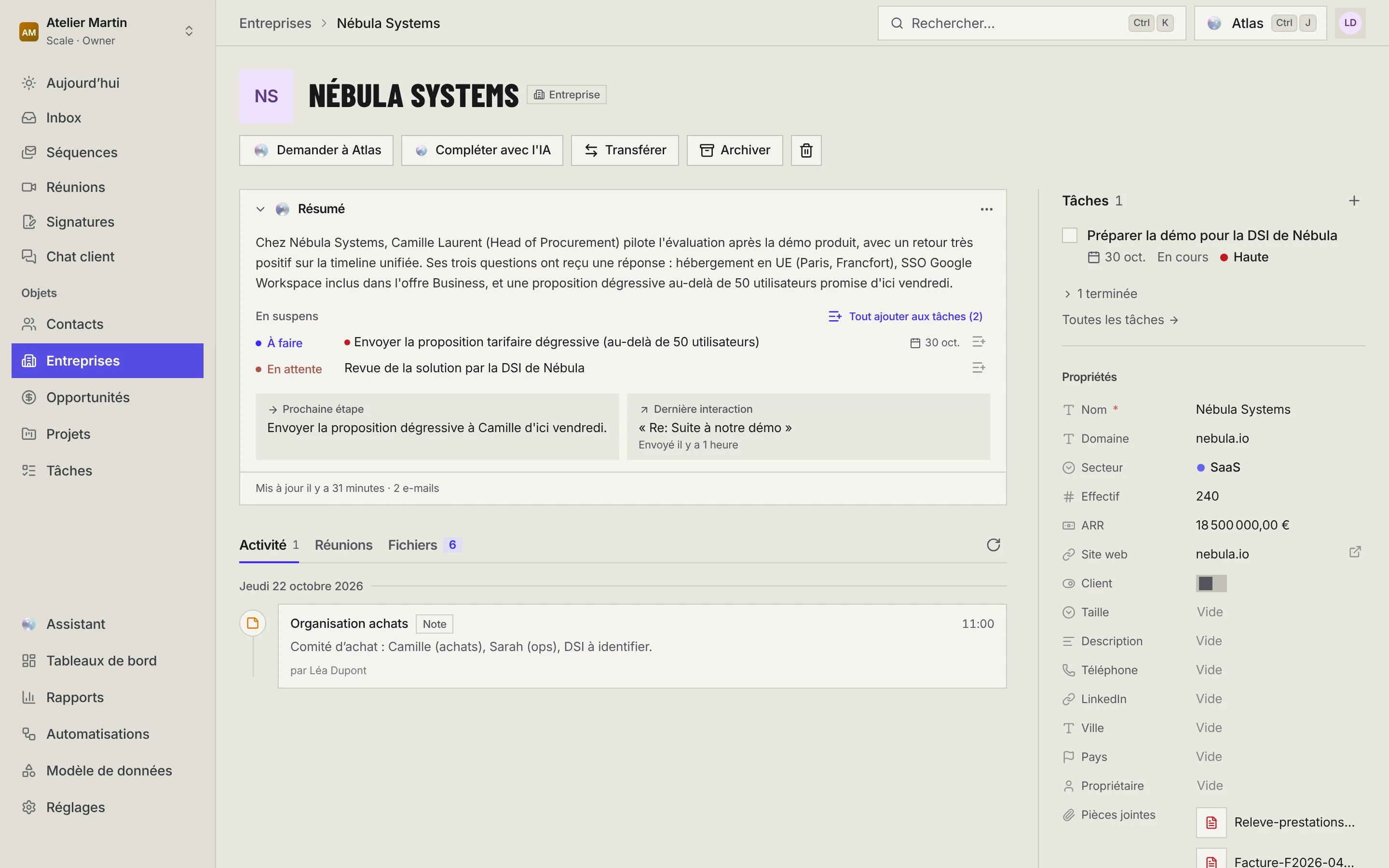Switch to the Fichiers tab

tap(425, 545)
